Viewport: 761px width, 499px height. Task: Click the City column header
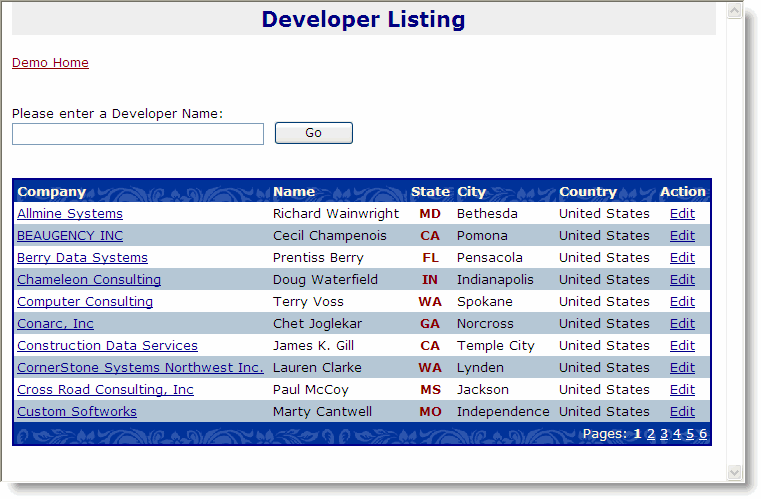[x=471, y=192]
